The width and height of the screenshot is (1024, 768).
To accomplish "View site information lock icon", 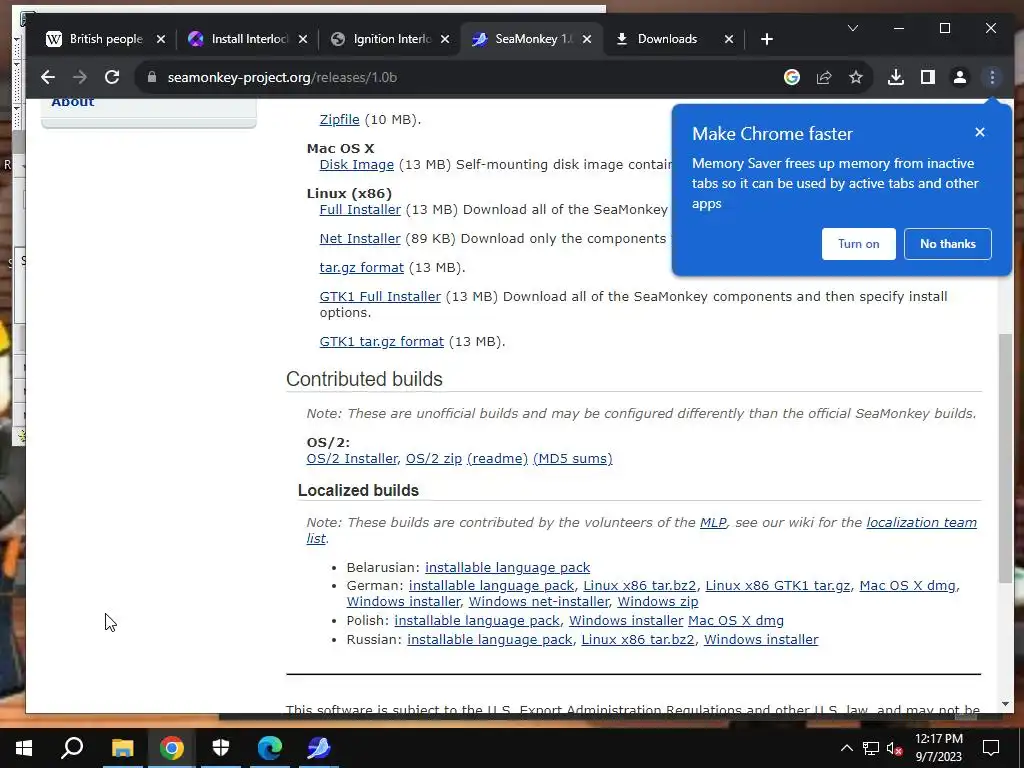I will (x=152, y=77).
